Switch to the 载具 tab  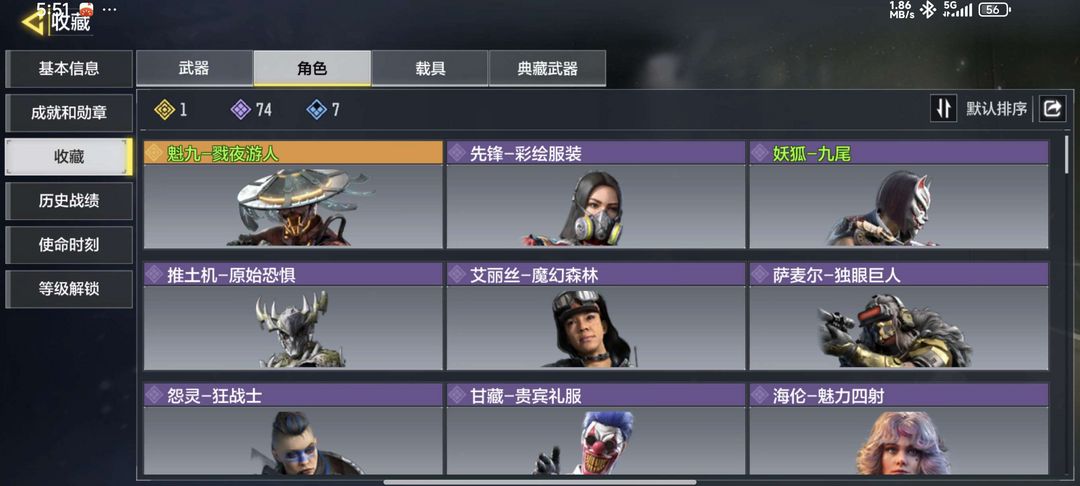(430, 68)
